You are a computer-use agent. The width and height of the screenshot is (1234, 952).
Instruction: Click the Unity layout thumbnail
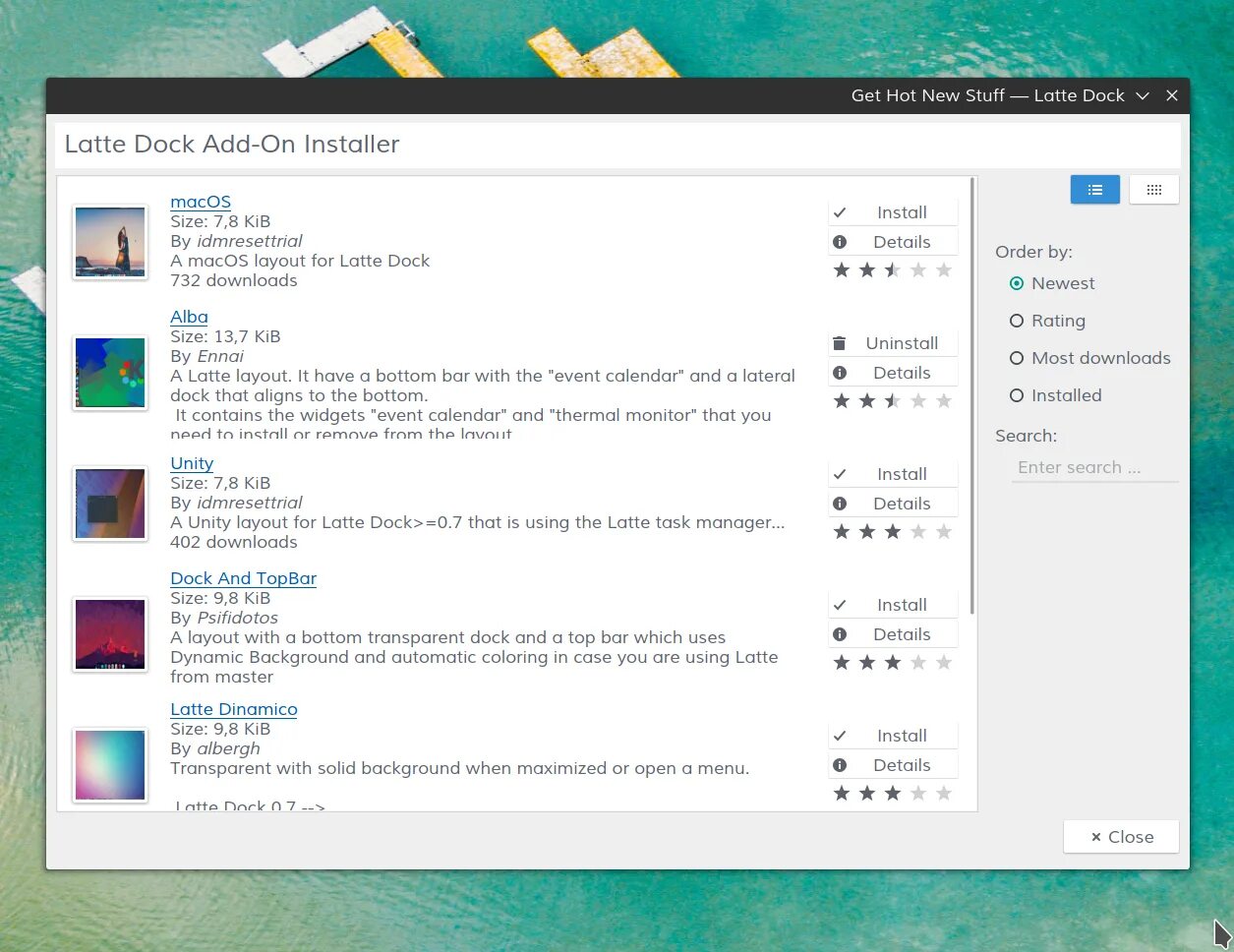click(110, 504)
